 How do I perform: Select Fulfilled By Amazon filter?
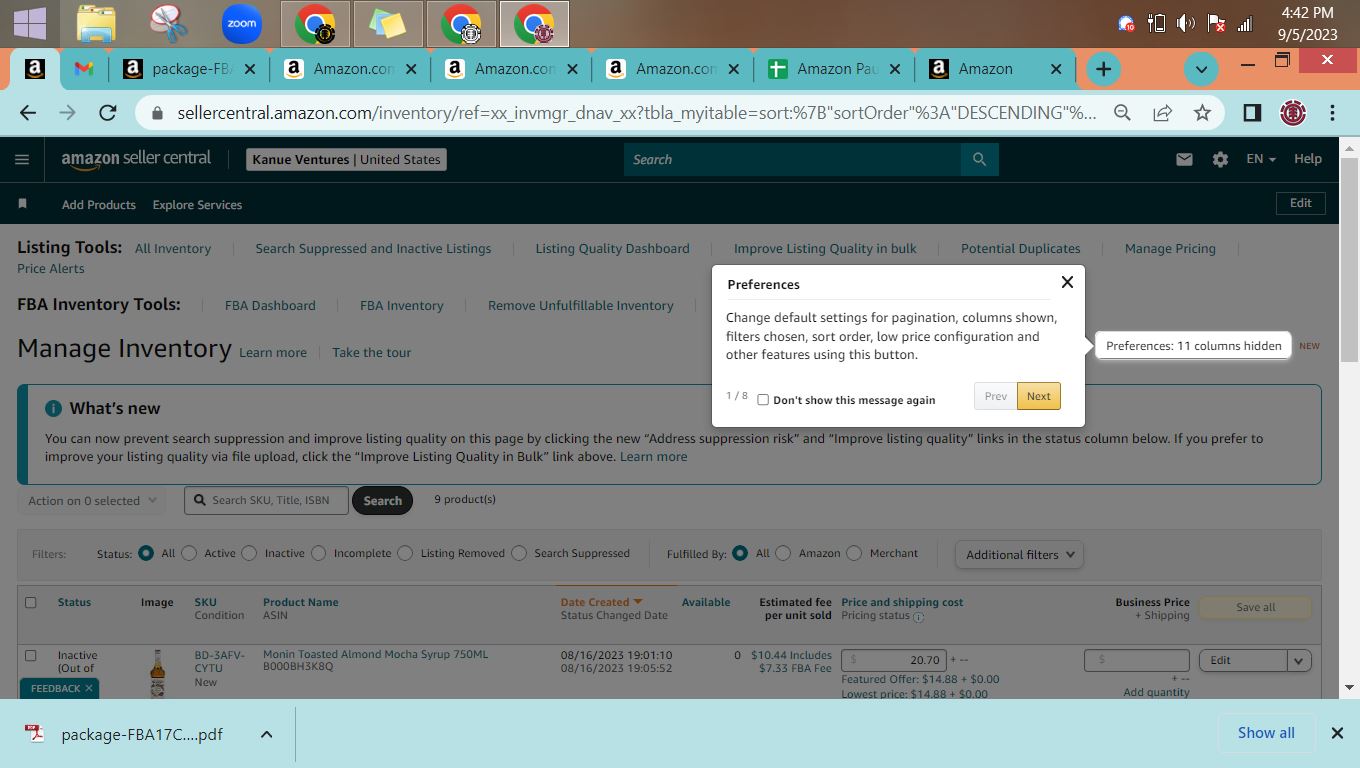[783, 553]
